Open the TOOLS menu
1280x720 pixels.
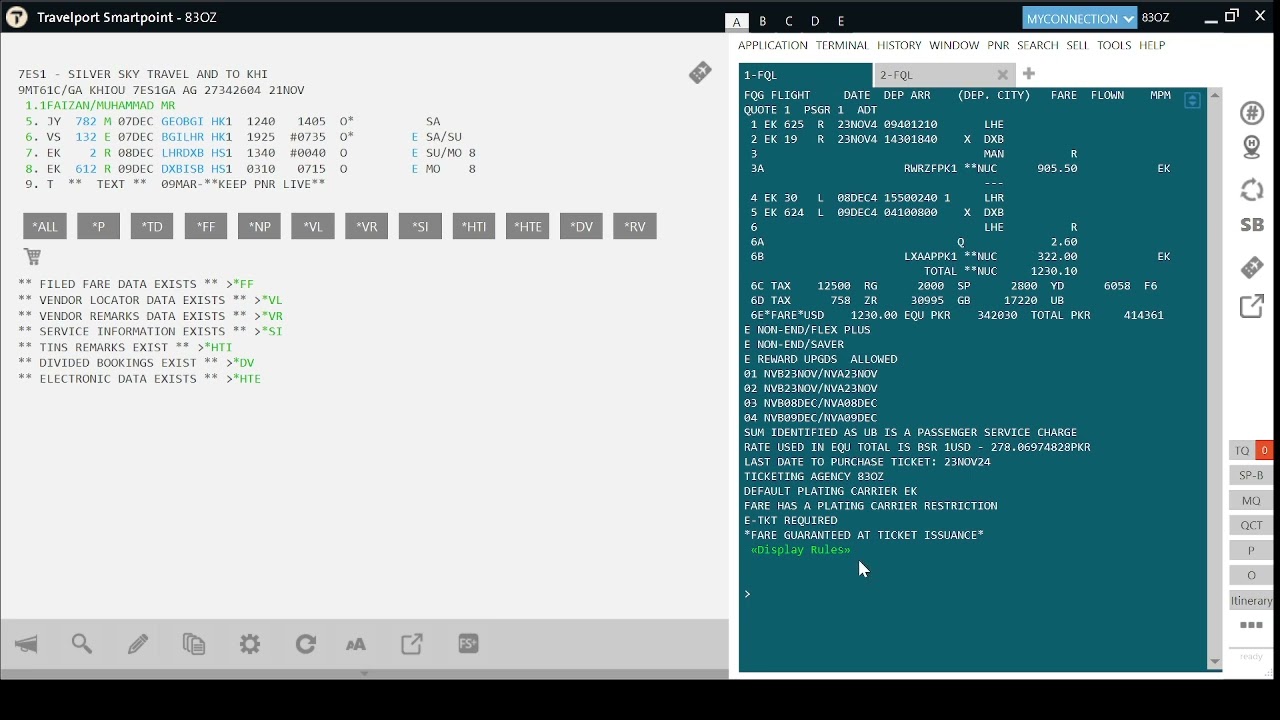(x=1114, y=45)
